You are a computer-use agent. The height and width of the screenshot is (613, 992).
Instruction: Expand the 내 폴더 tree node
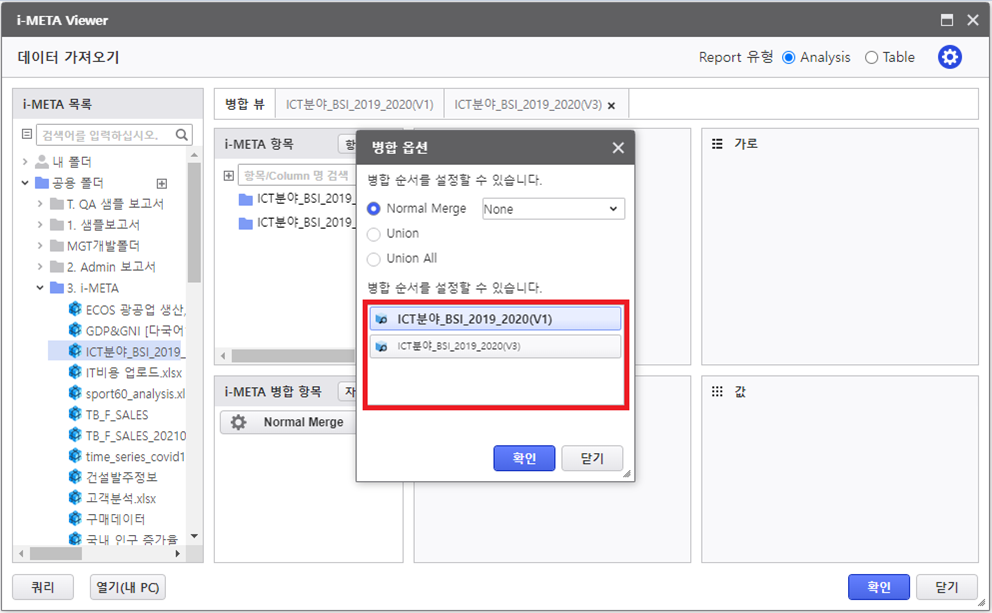point(25,161)
